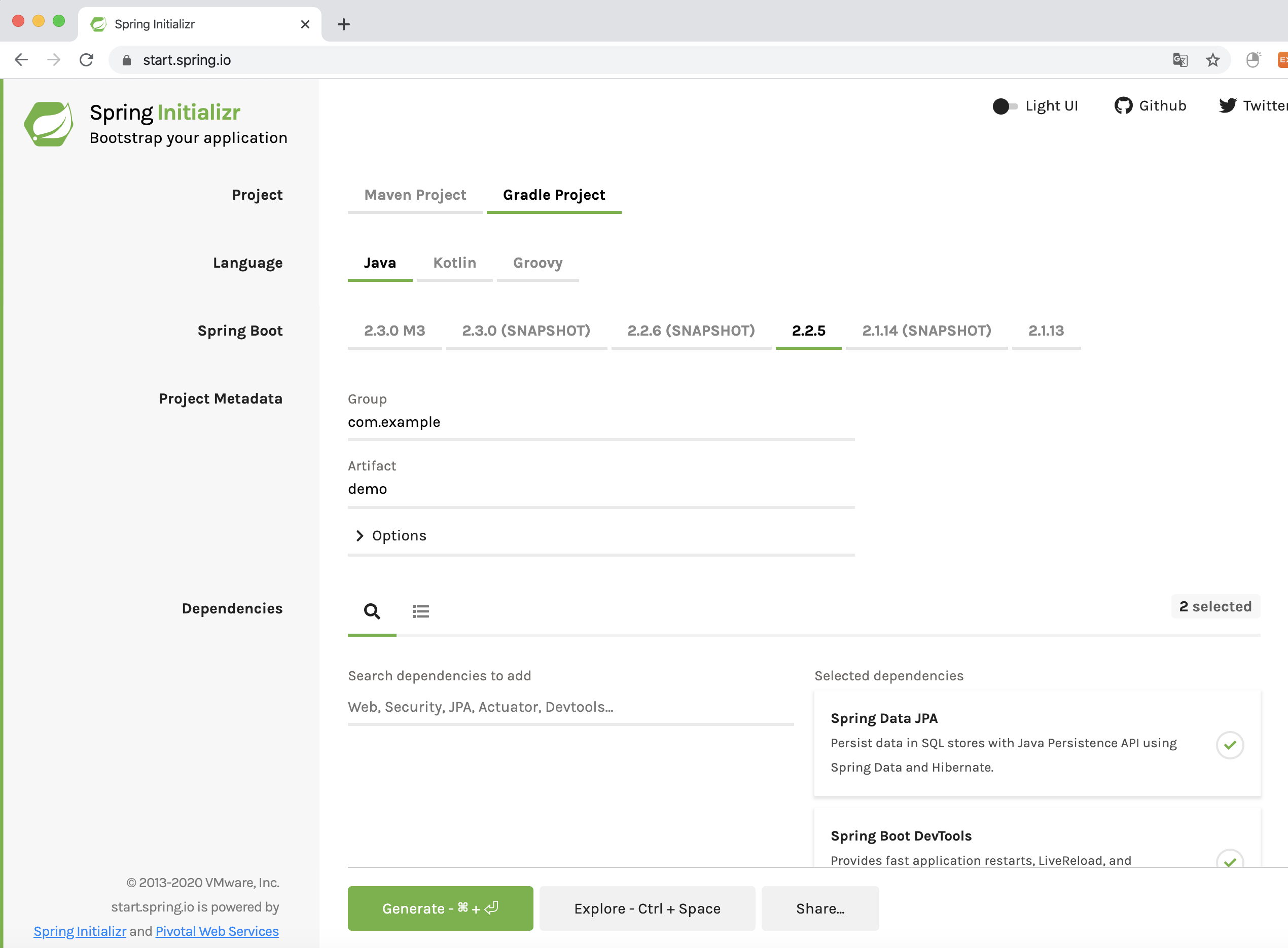Choose Kotlin as language

454,263
